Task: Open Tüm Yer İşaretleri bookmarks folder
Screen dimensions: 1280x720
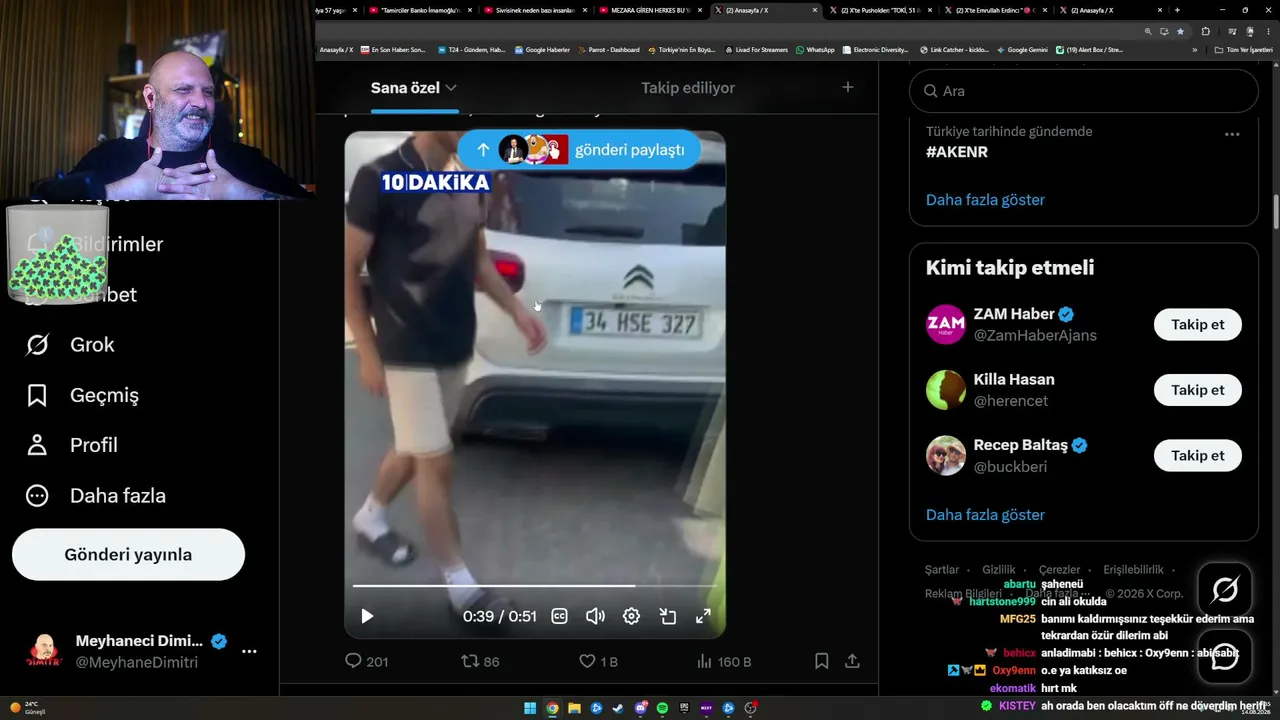Action: pos(1243,49)
